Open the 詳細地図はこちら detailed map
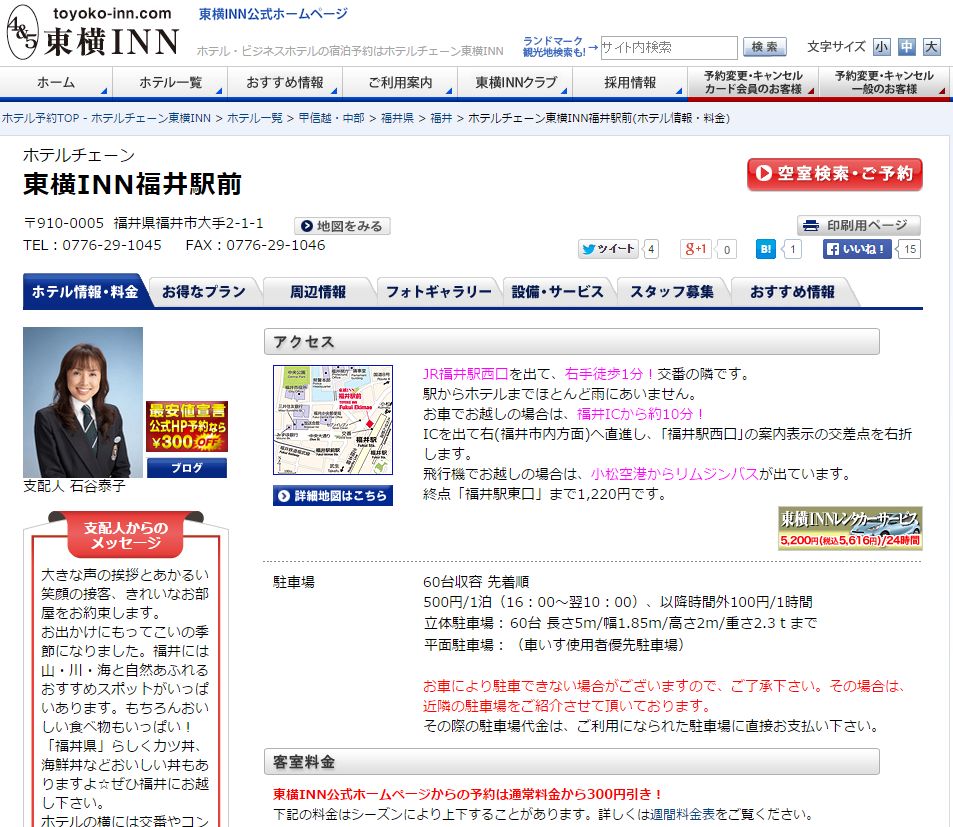 (x=332, y=495)
